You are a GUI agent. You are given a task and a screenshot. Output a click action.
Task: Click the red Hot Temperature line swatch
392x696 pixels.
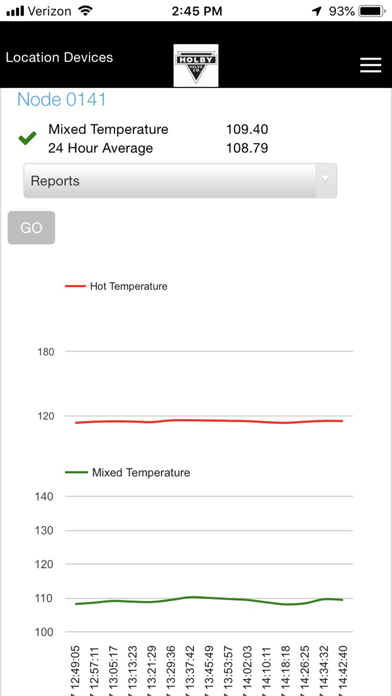coord(75,286)
